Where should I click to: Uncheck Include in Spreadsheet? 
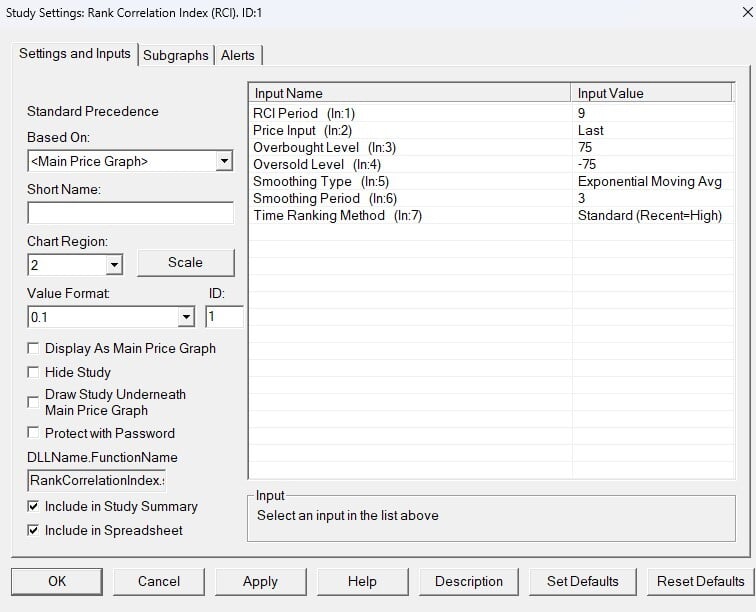tap(33, 530)
